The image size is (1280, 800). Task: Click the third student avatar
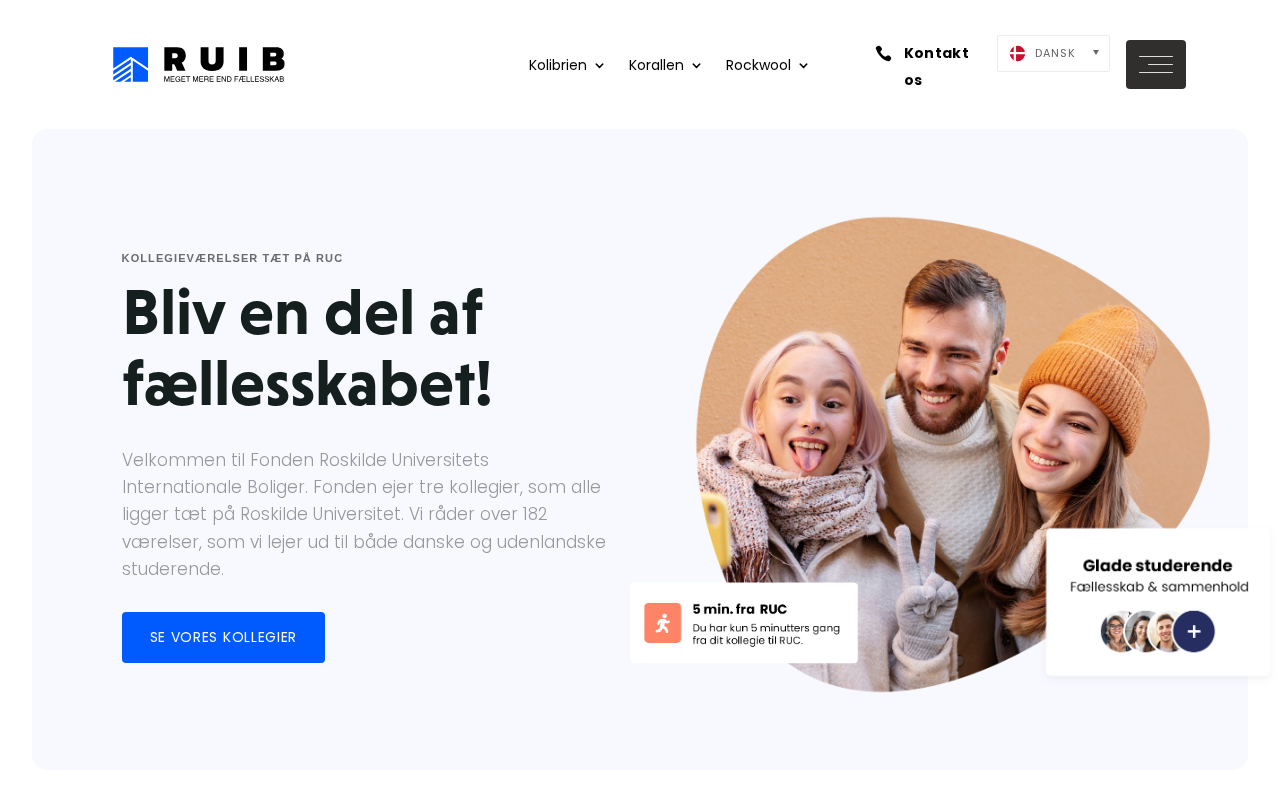1165,632
